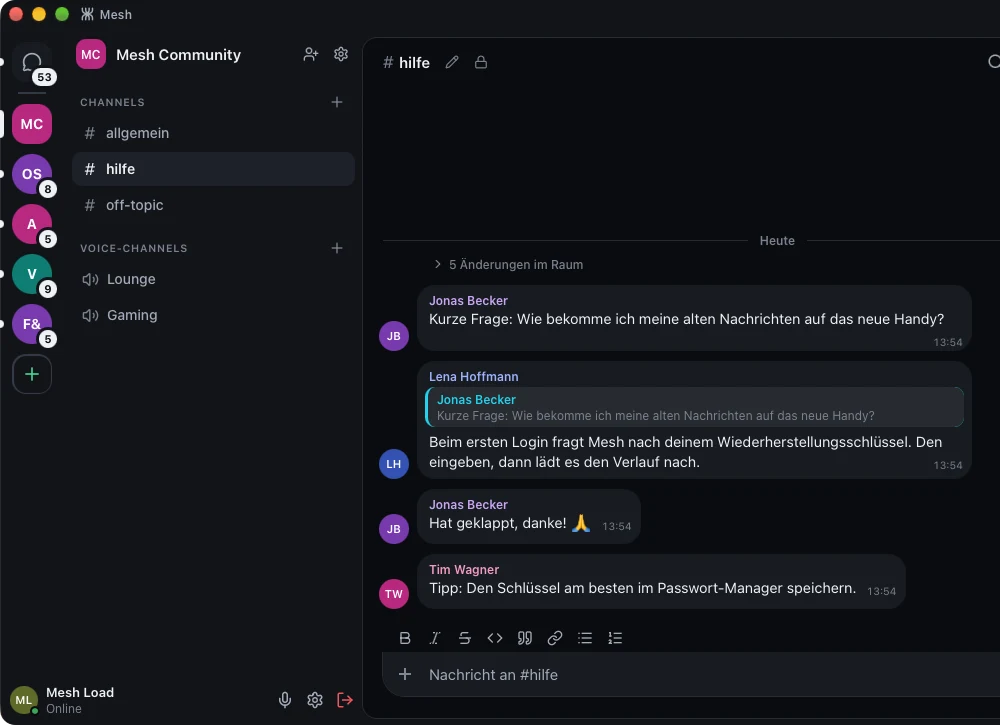Open the server labeled A
Viewport: 1000px width, 725px height.
[32, 224]
